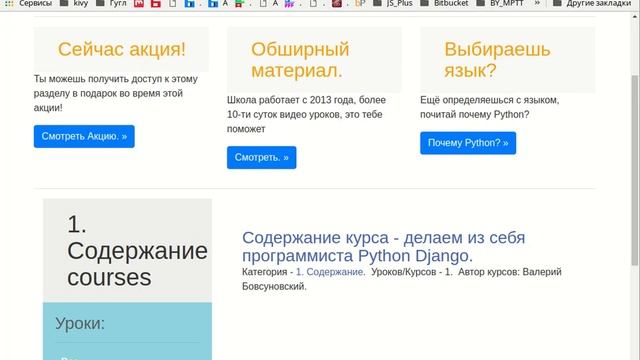Click the Смотреть. » button

262,158
